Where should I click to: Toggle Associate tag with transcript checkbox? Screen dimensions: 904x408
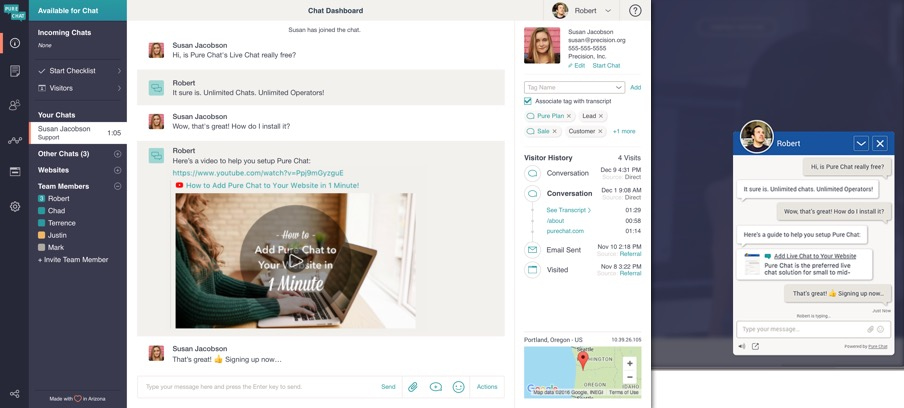(x=528, y=101)
